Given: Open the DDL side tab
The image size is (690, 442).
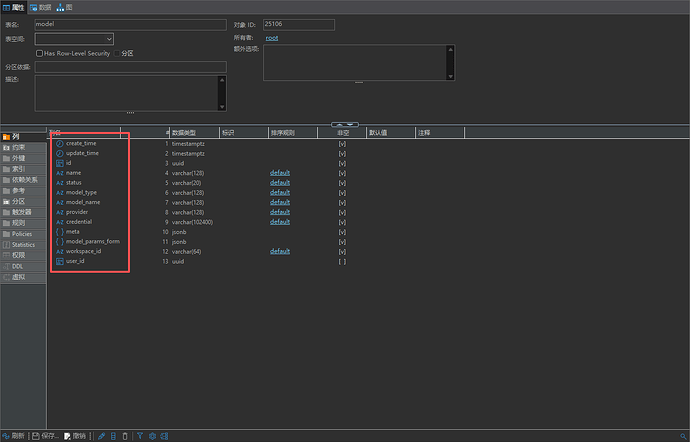Looking at the screenshot, I should 23,266.
